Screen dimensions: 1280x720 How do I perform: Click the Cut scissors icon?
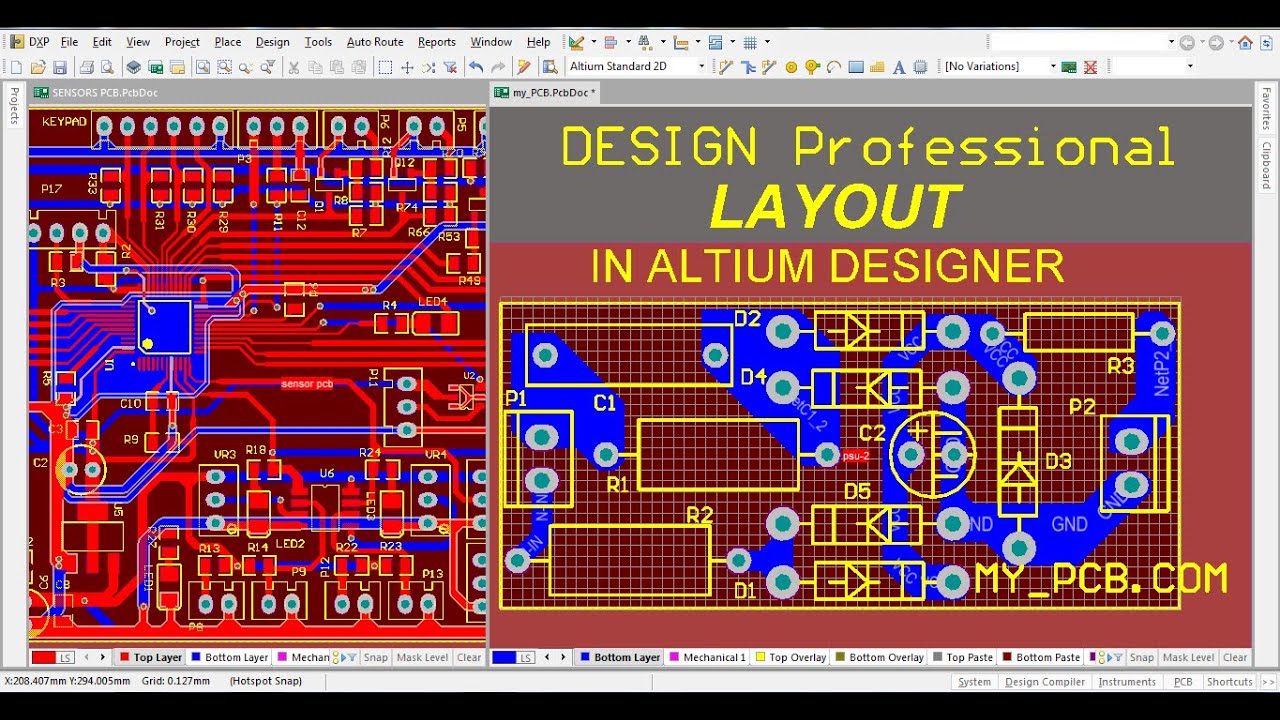point(294,67)
